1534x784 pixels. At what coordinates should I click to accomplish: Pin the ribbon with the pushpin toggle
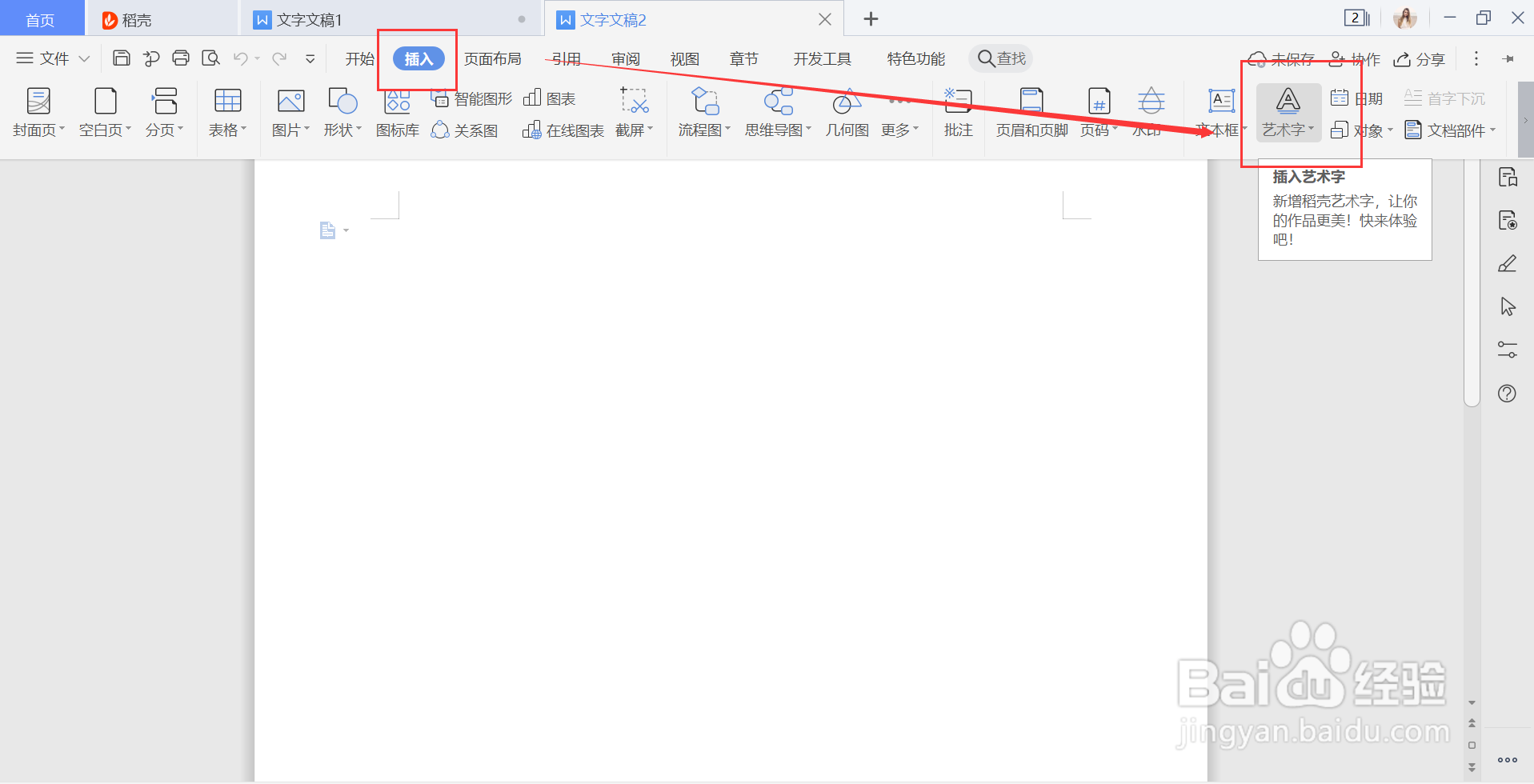[x=1509, y=58]
